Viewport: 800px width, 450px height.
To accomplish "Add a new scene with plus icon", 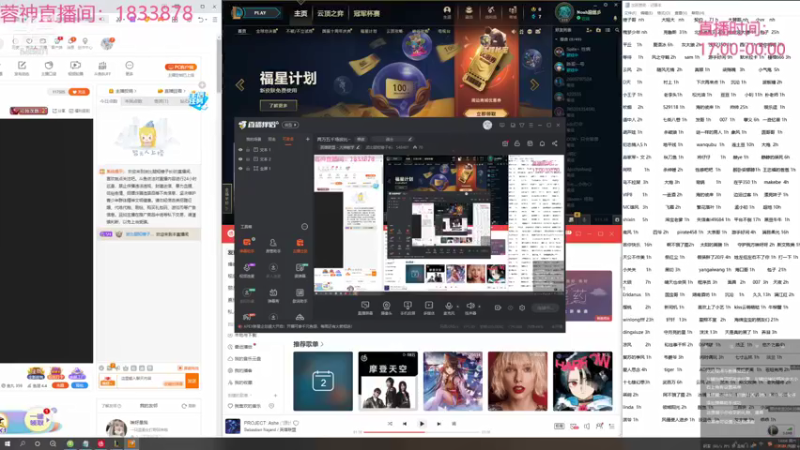I will tap(307, 139).
